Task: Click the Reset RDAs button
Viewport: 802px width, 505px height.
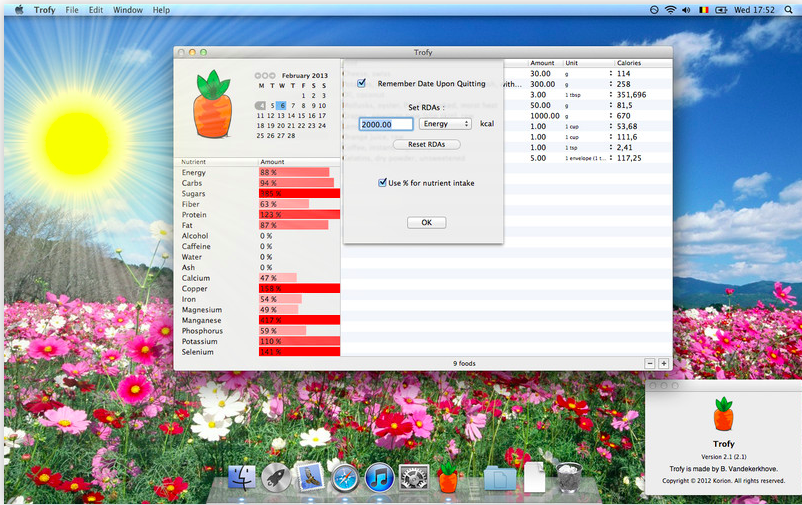Action: coord(427,144)
